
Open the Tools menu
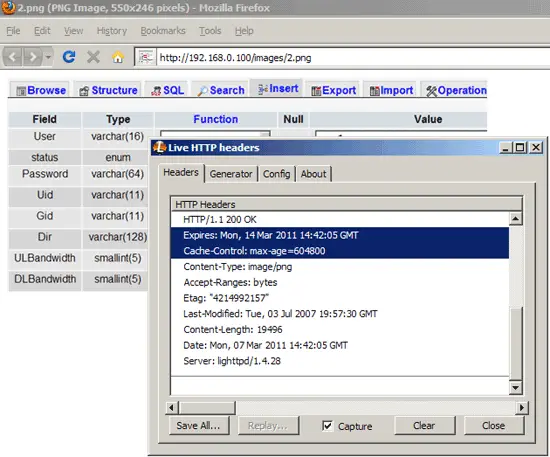click(x=210, y=31)
